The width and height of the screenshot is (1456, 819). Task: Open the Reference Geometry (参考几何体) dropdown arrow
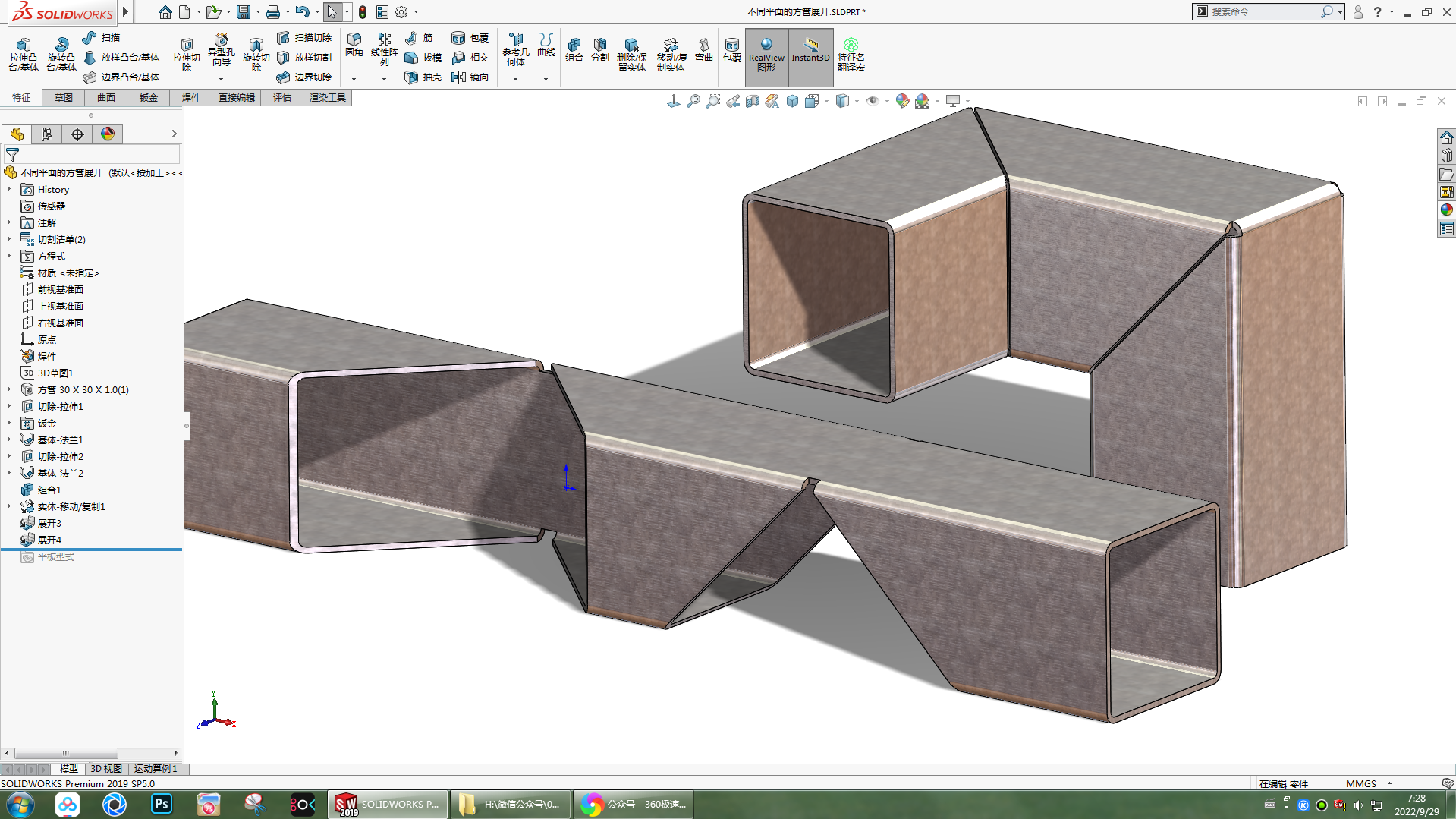pos(515,79)
